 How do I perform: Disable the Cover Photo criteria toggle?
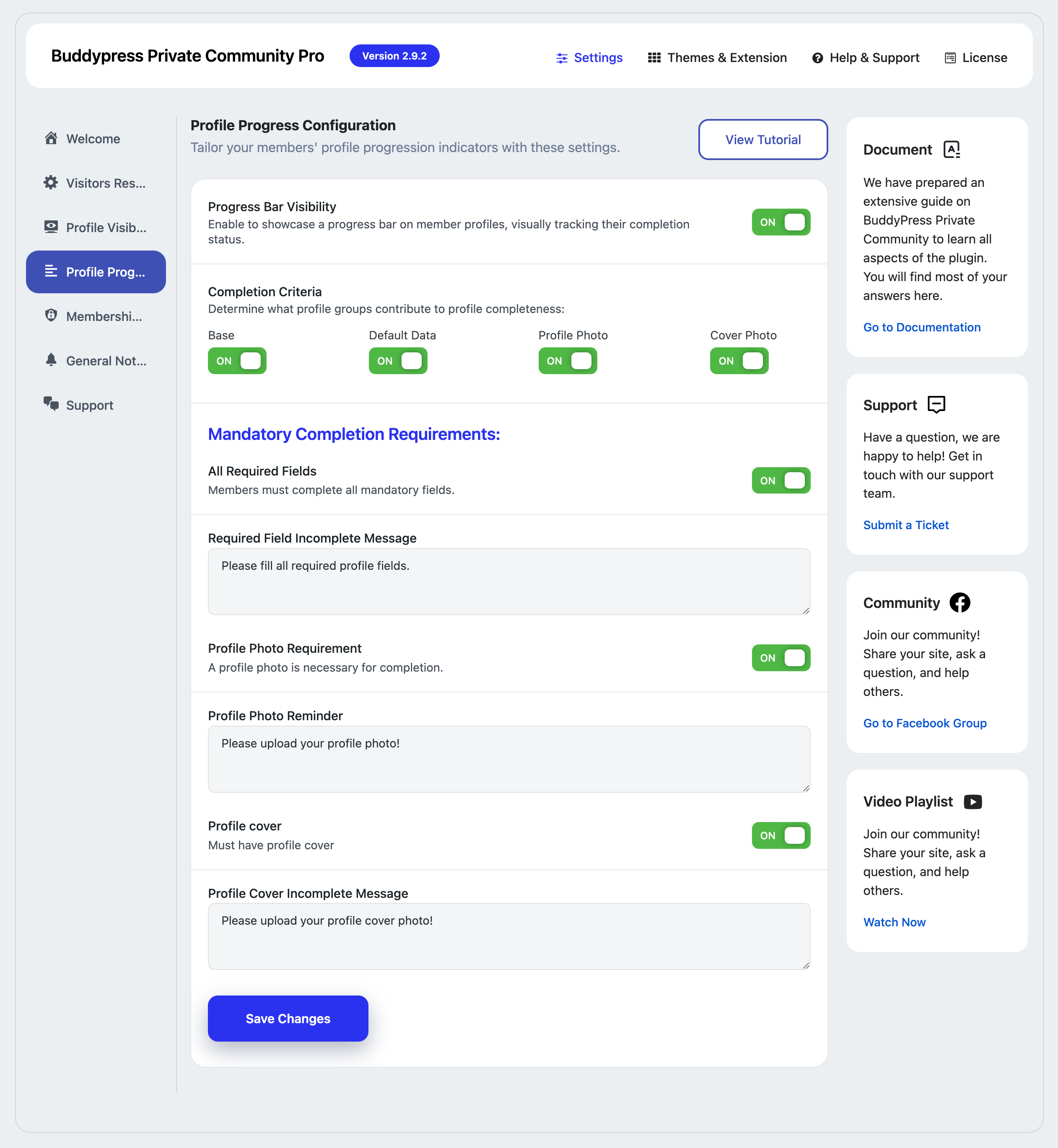pos(739,361)
